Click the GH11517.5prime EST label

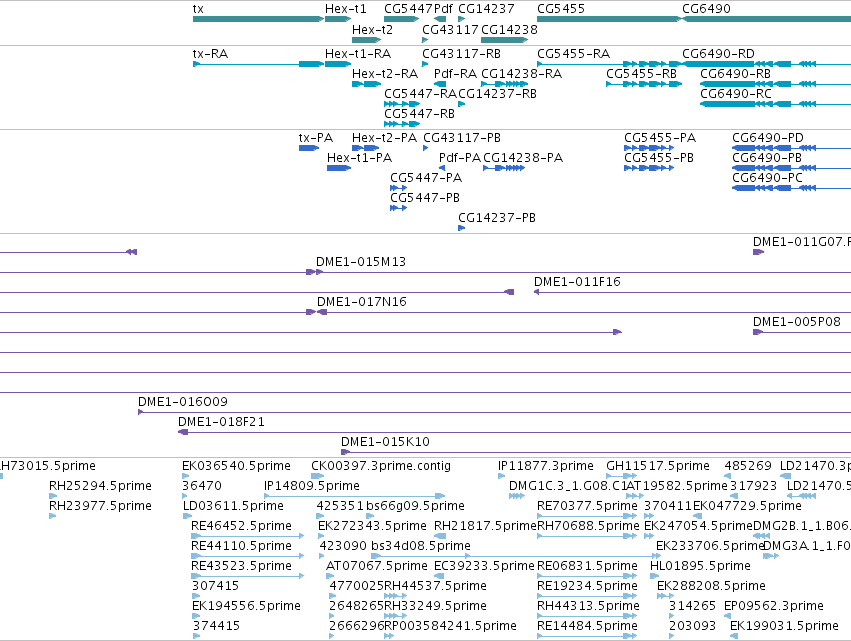658,466
